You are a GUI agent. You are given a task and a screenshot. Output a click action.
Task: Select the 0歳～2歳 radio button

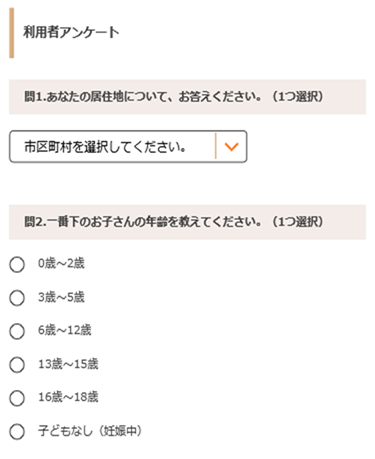coord(17,265)
